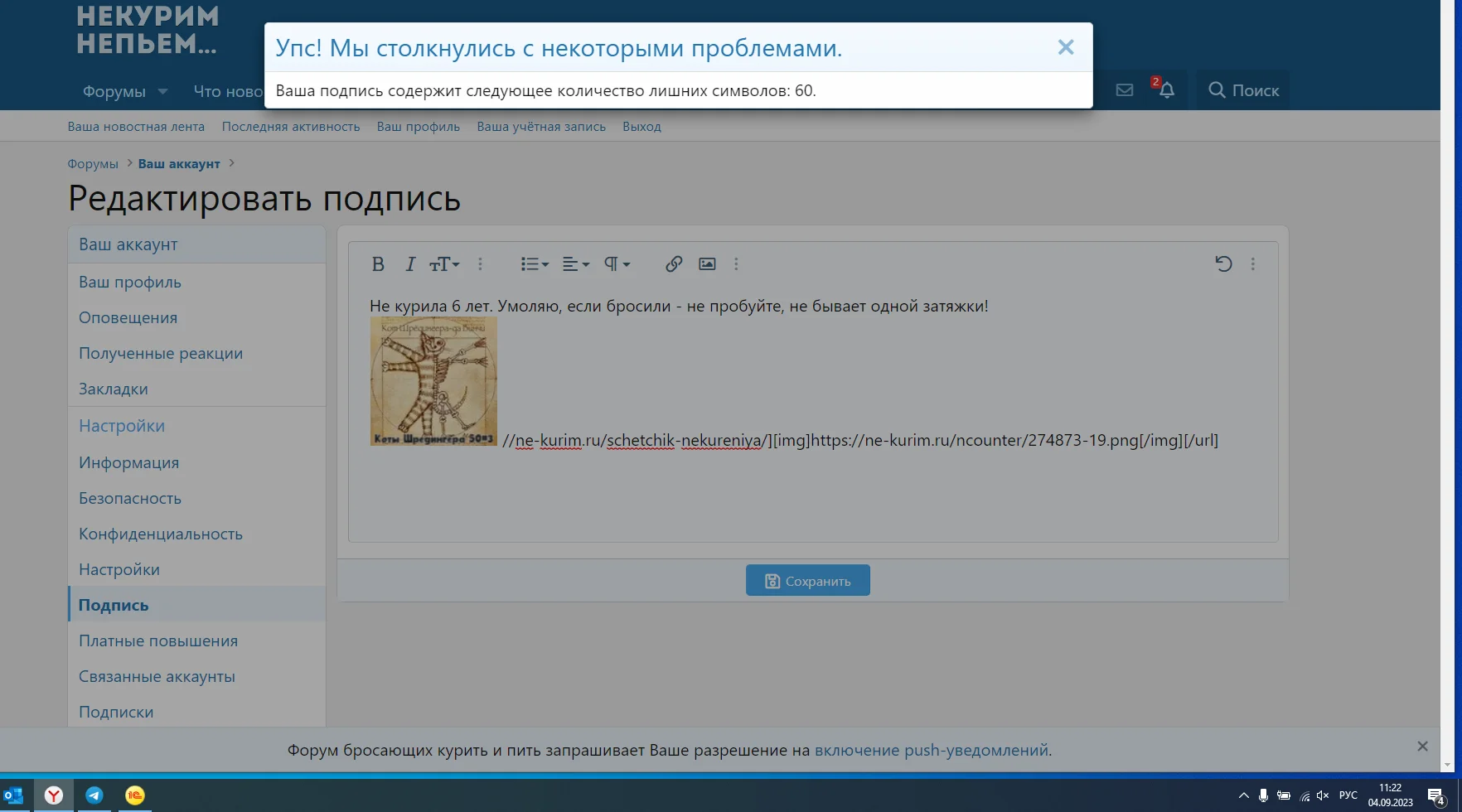
Task: Open the paragraph alignment dropdown
Action: click(575, 263)
